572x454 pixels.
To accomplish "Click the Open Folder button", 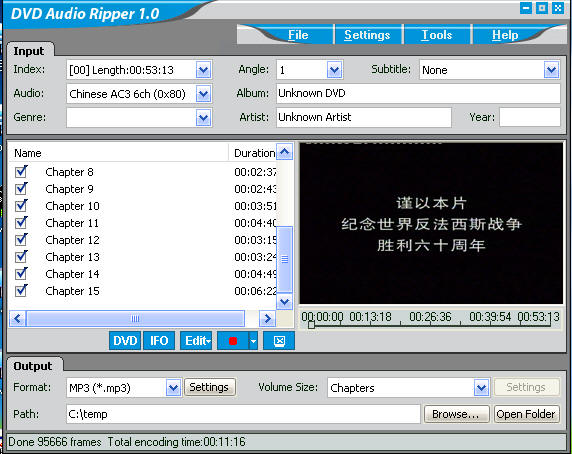I will (526, 414).
